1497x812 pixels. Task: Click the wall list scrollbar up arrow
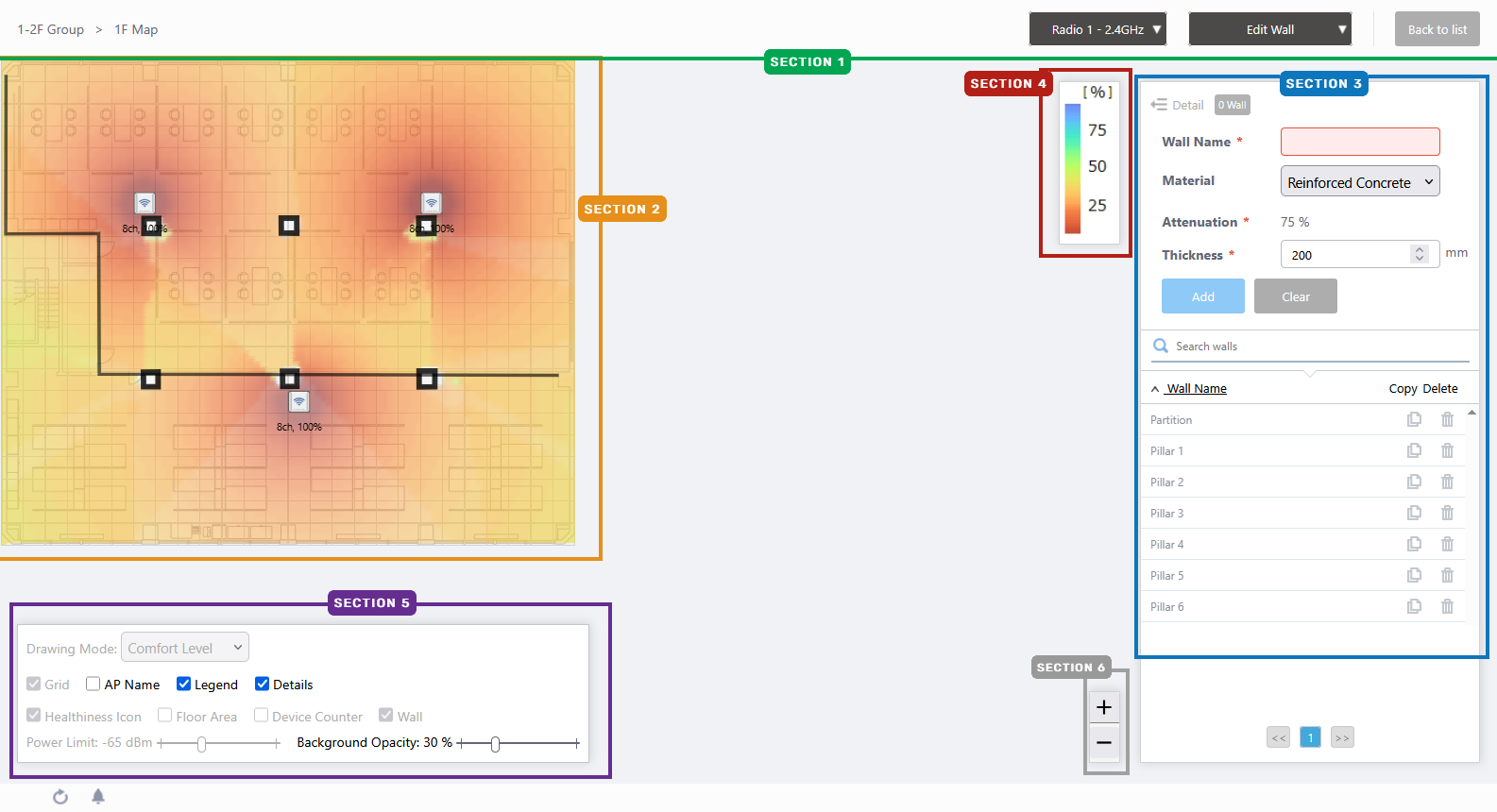click(x=1471, y=413)
